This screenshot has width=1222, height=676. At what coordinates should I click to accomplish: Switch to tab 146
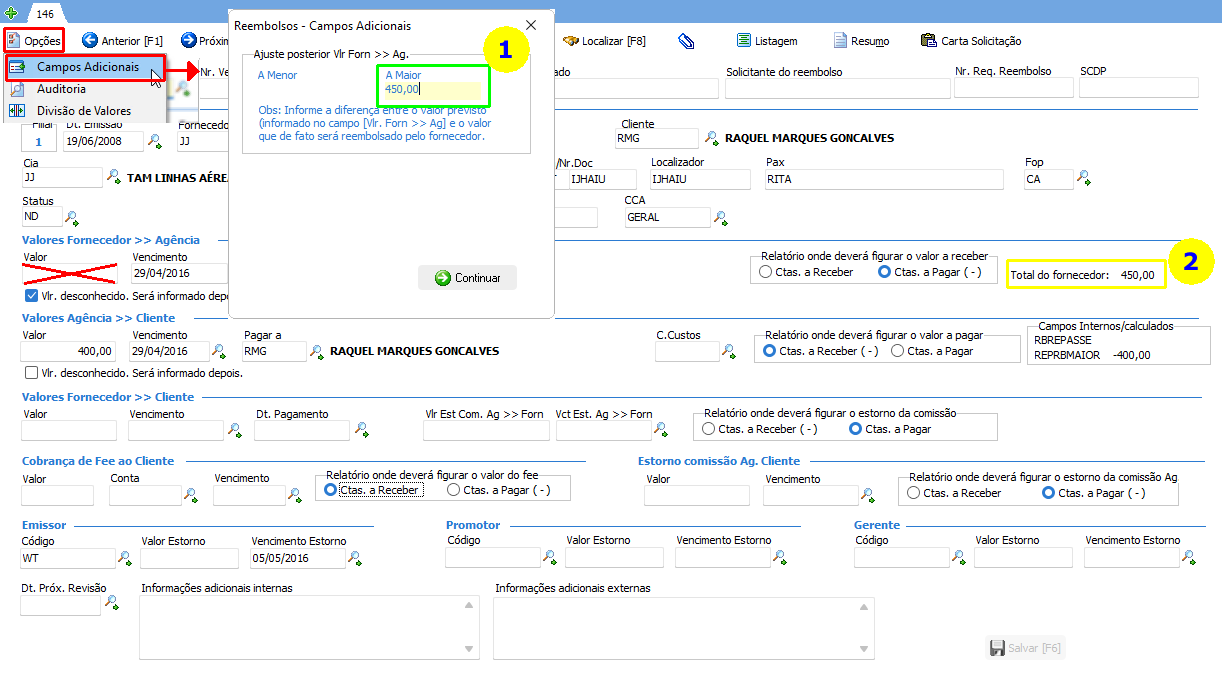(x=44, y=14)
